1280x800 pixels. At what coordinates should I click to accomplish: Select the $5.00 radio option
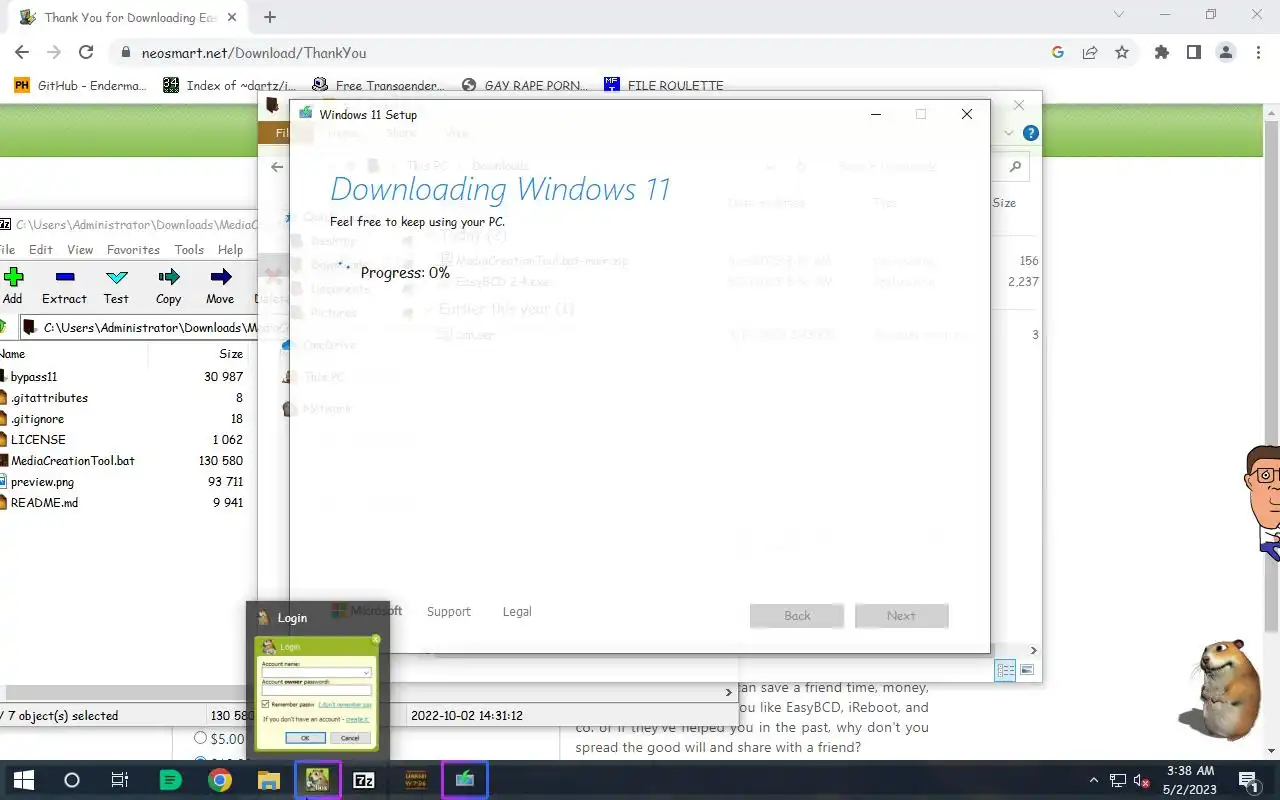tap(201, 739)
